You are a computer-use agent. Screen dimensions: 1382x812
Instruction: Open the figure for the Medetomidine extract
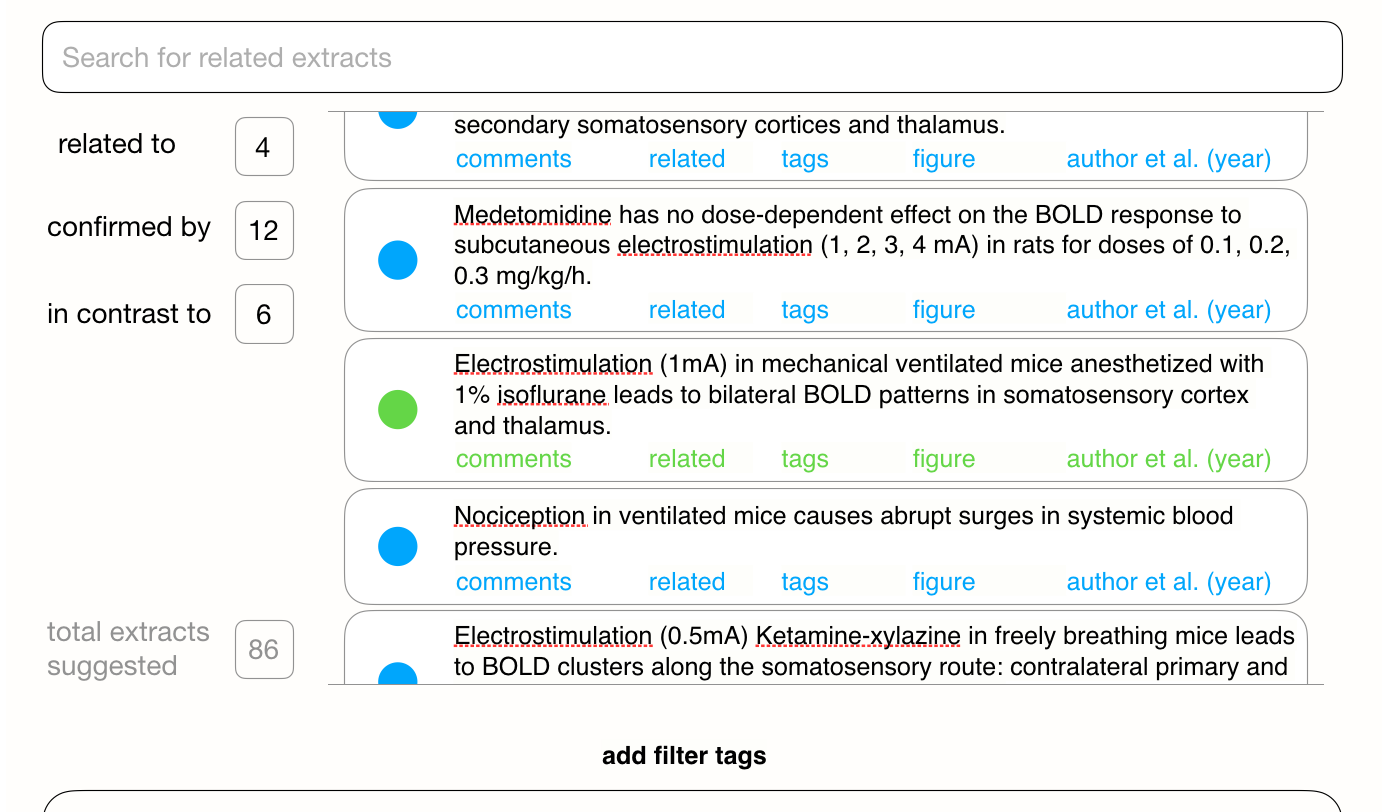(943, 309)
